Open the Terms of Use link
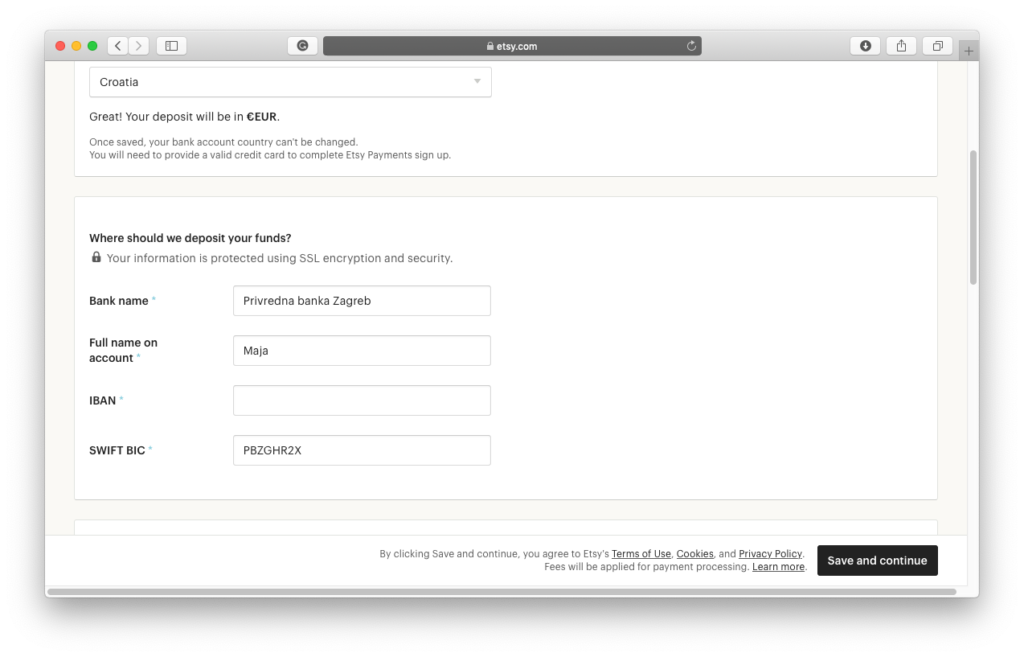The height and width of the screenshot is (657, 1024). point(641,554)
